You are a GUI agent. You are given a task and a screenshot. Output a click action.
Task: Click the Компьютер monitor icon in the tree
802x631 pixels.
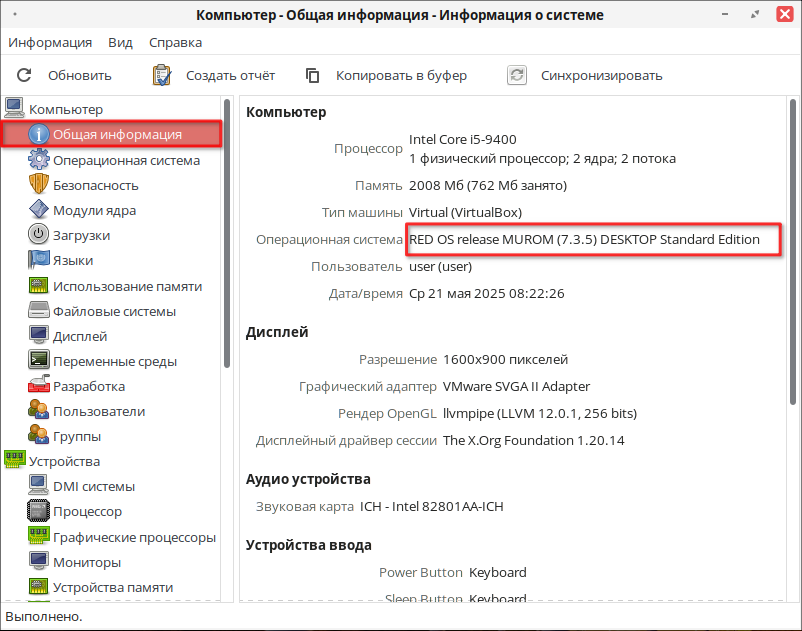pos(14,108)
